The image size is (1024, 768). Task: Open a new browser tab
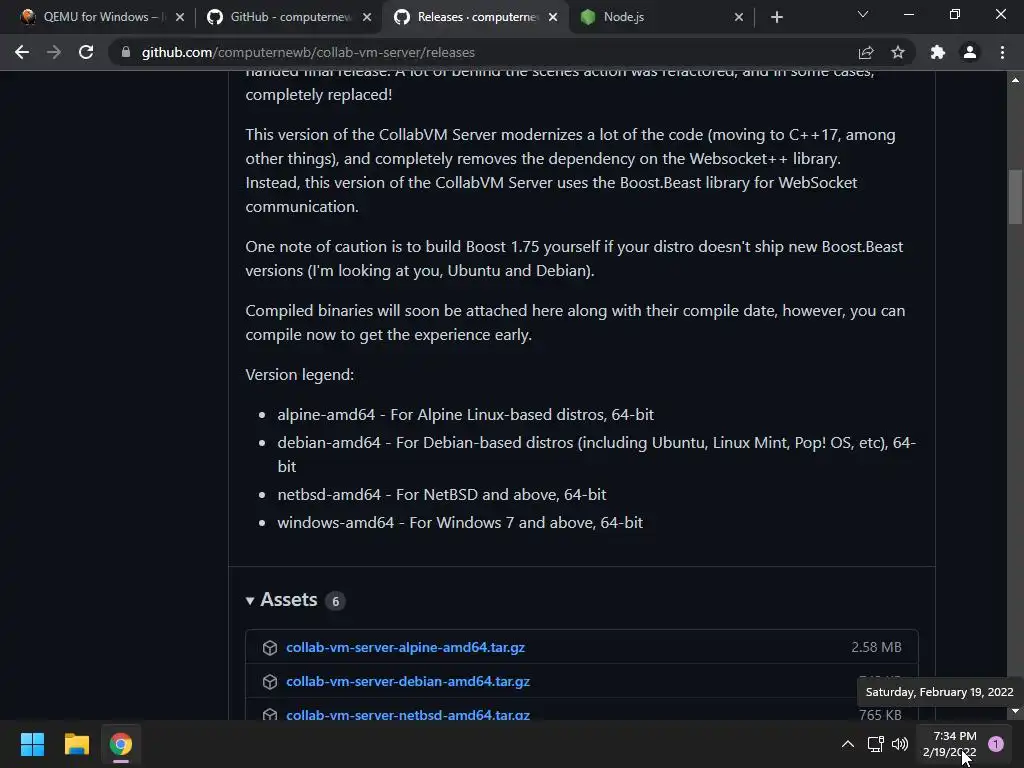pos(776,17)
